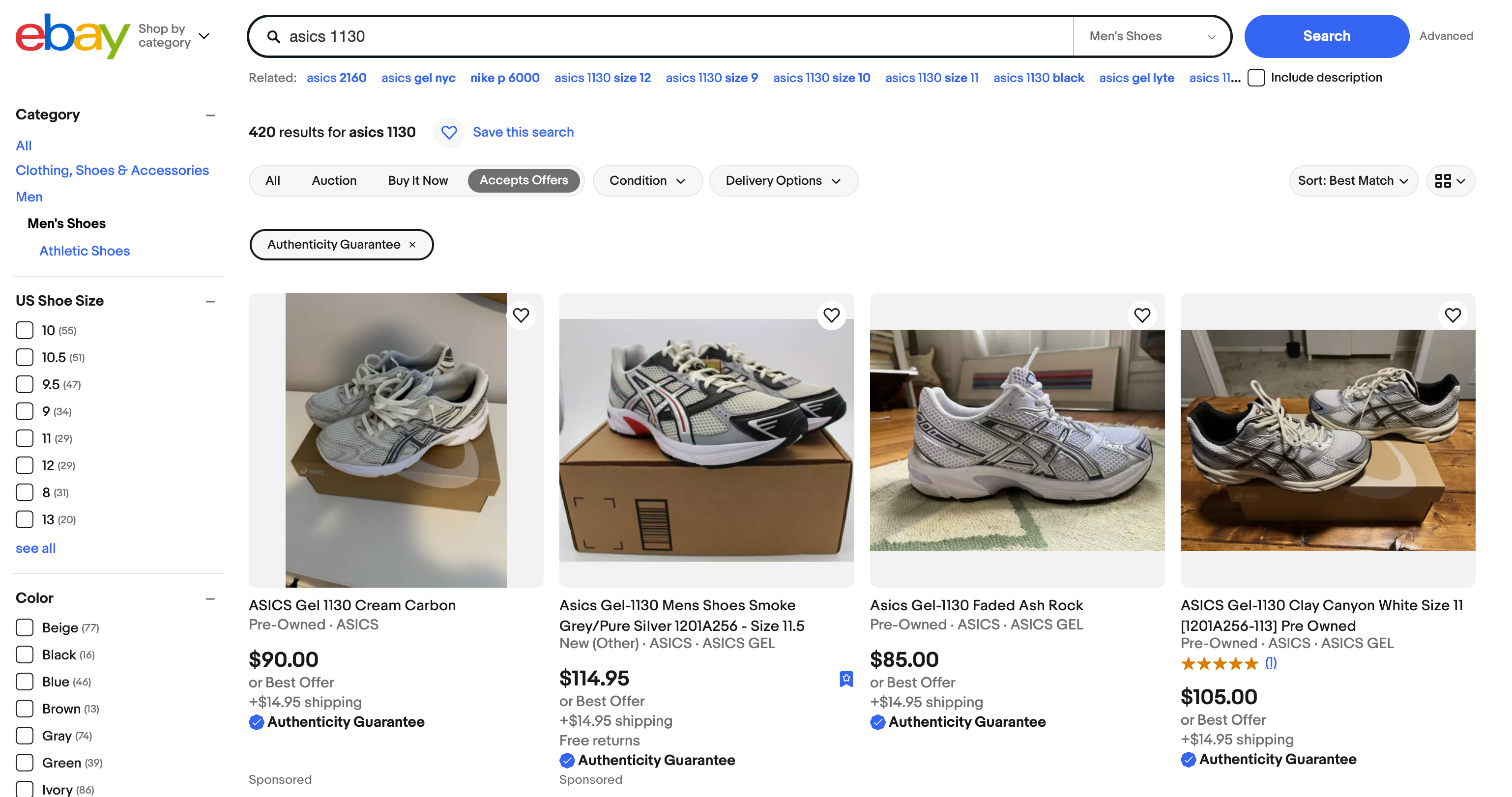Click the Save this search heart icon
Image resolution: width=1512 pixels, height=797 pixels.
(449, 133)
